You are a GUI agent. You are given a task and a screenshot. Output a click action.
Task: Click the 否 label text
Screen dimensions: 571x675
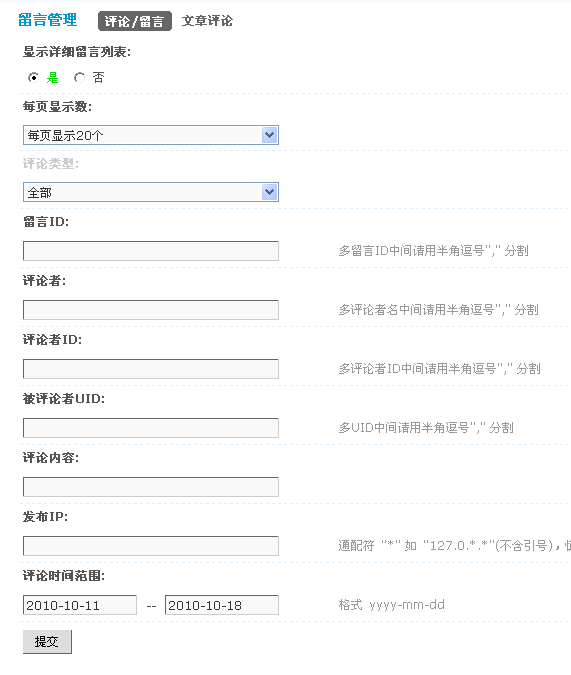click(99, 77)
